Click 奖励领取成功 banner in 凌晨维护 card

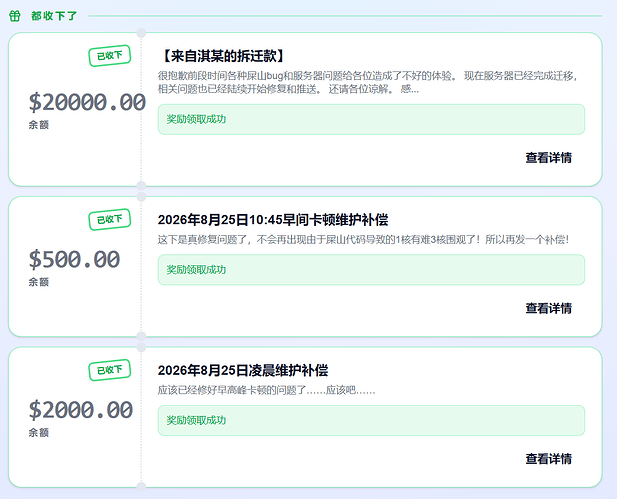(x=371, y=420)
